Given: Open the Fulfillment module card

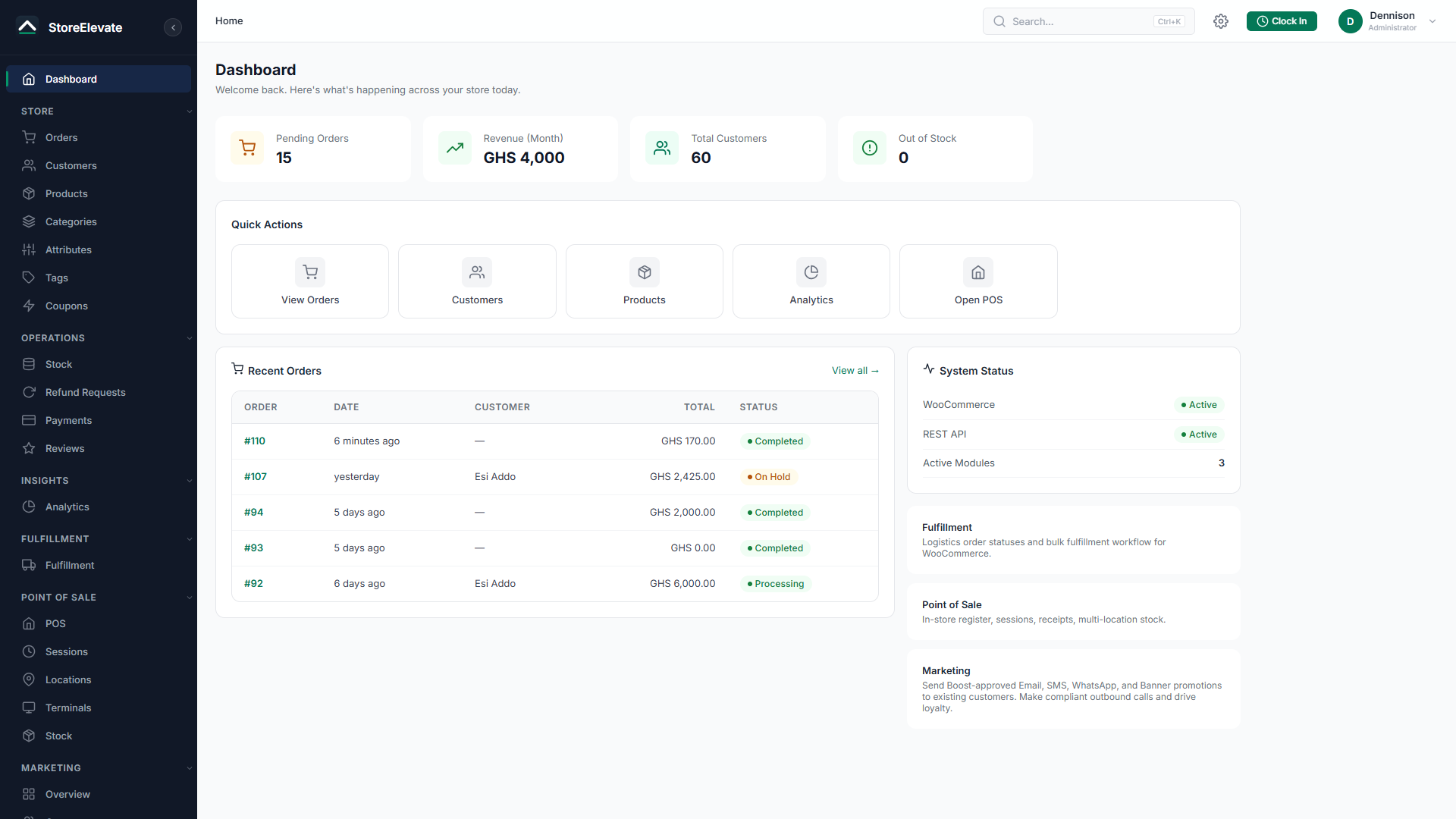Looking at the screenshot, I should coord(1074,540).
